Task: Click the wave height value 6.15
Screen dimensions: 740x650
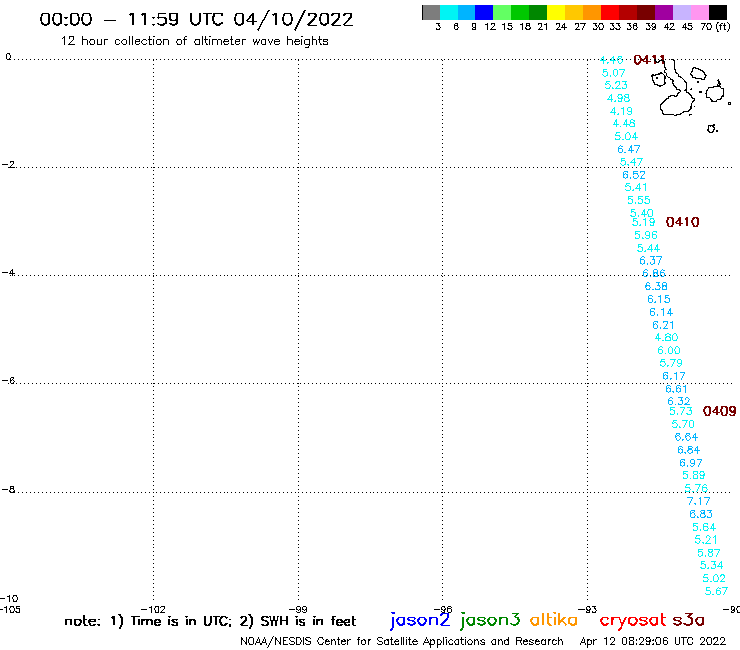Action: (x=659, y=299)
